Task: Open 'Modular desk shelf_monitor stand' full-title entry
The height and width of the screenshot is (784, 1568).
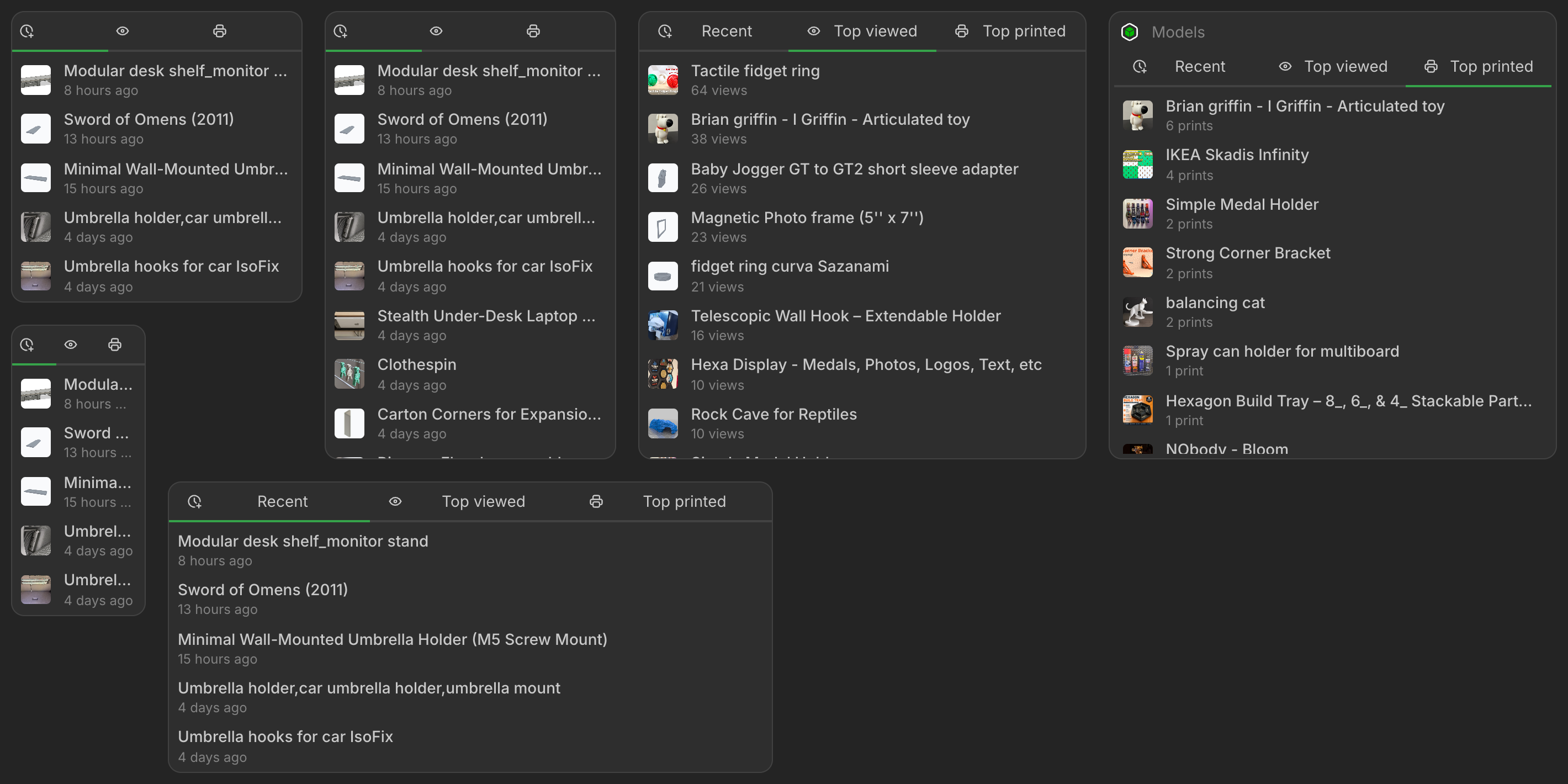Action: coord(470,550)
